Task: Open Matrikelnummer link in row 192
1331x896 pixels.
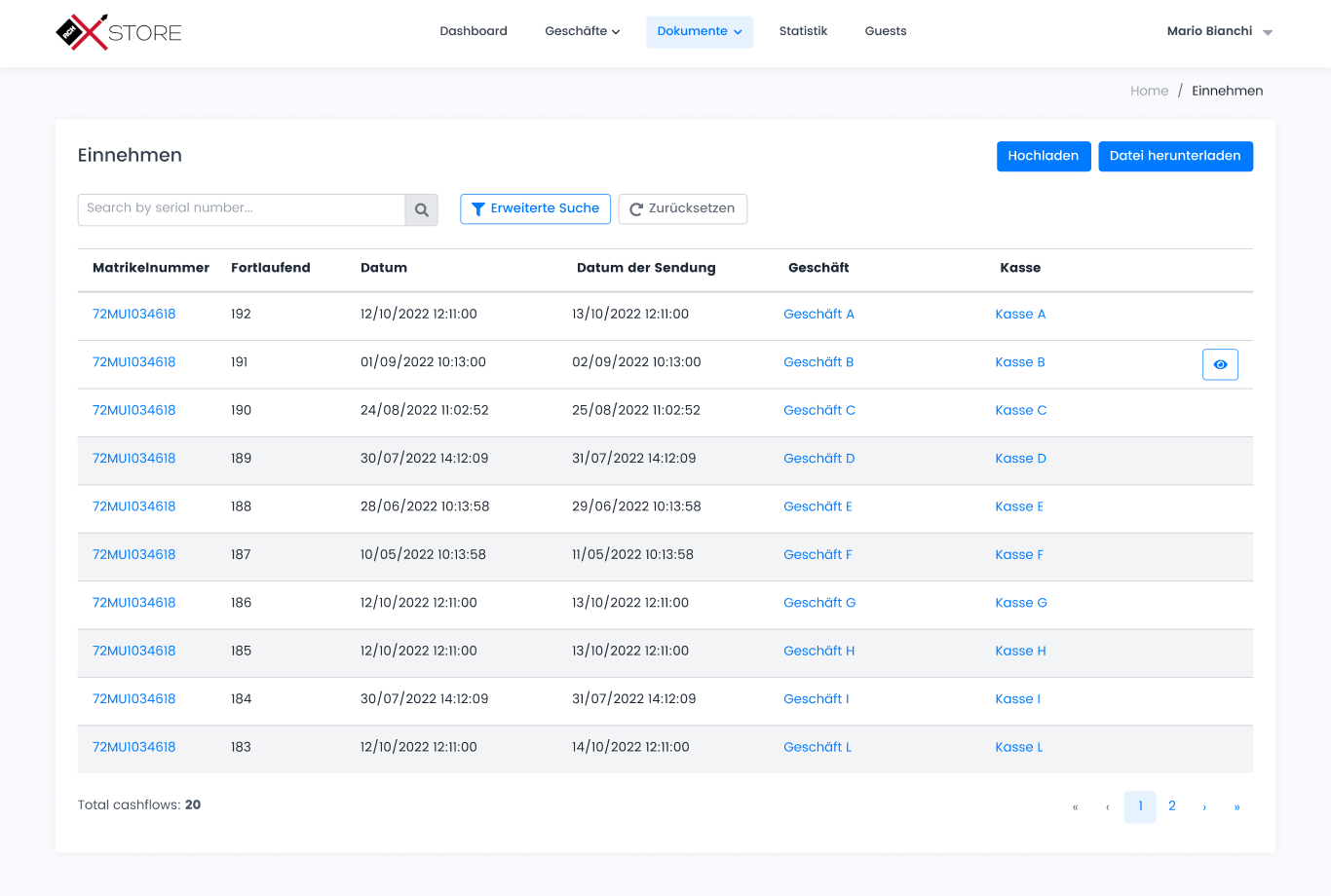Action: pyautogui.click(x=134, y=315)
